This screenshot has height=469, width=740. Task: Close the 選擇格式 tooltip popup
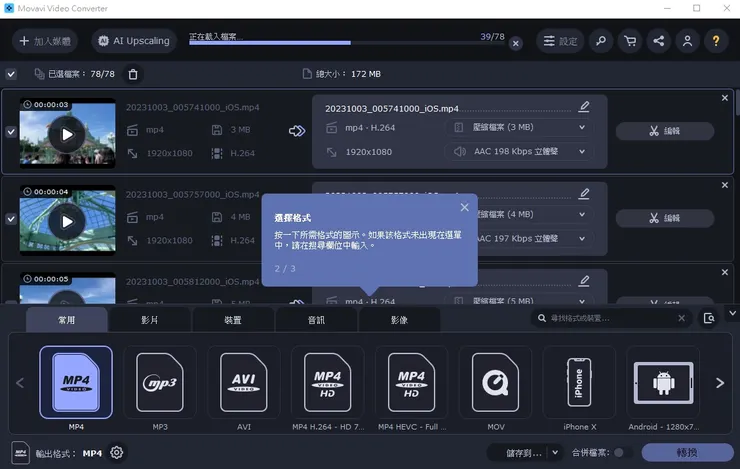click(x=464, y=207)
